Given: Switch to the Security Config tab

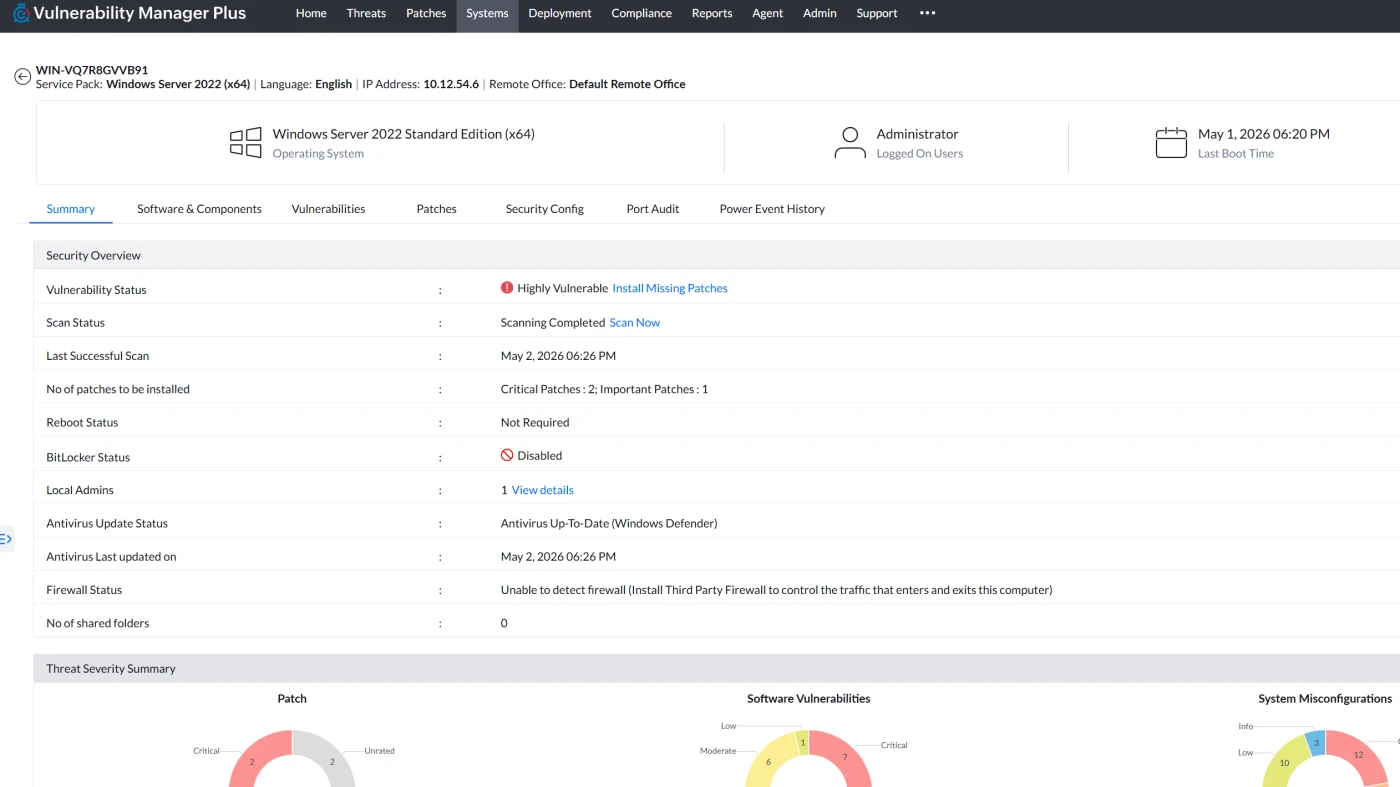Looking at the screenshot, I should click(x=545, y=209).
